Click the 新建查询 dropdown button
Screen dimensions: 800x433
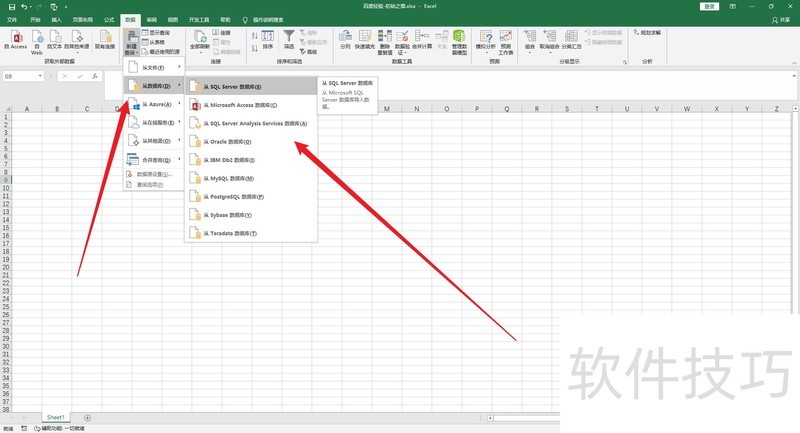point(131,43)
